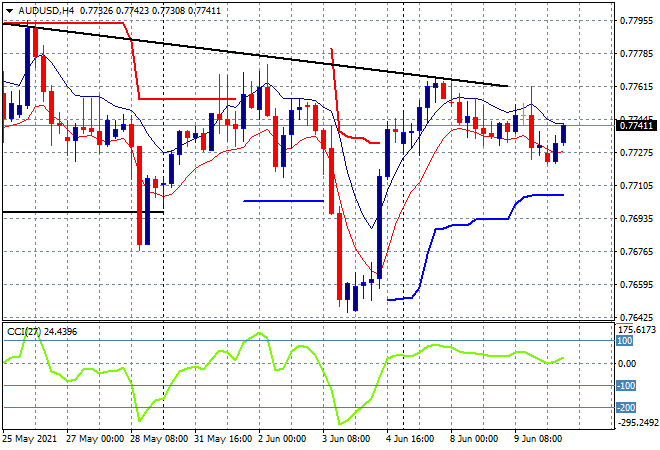The width and height of the screenshot is (660, 450).
Task: Click the 0.77275 price axis label
Action: (636, 152)
